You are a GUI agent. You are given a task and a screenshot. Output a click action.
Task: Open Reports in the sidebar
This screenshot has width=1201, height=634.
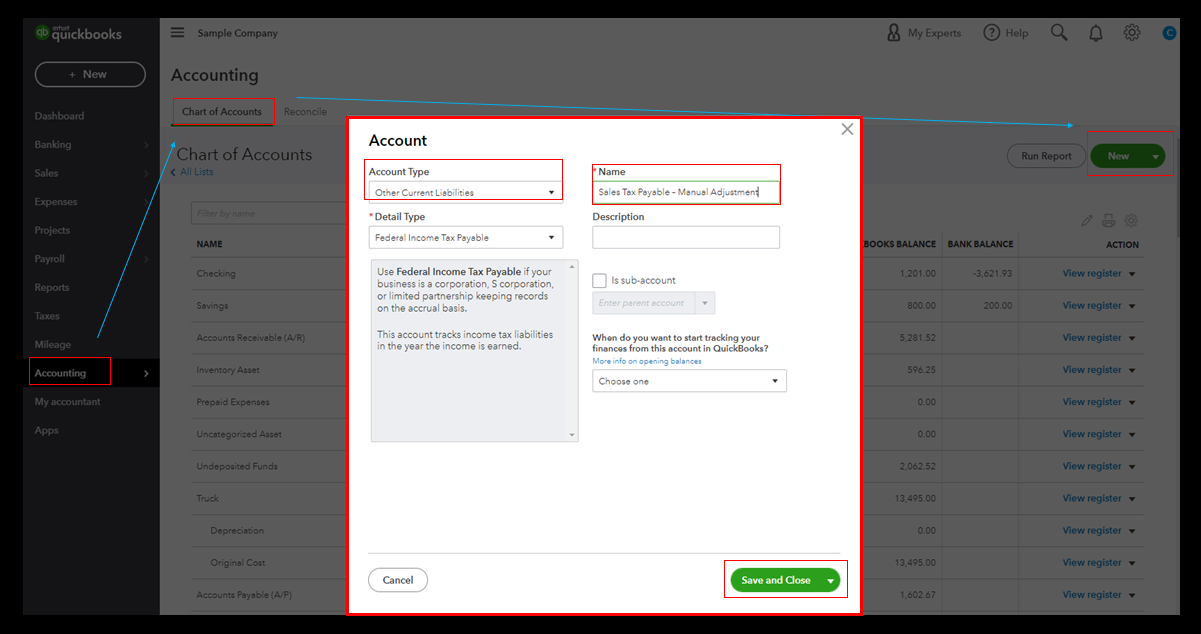[x=52, y=287]
